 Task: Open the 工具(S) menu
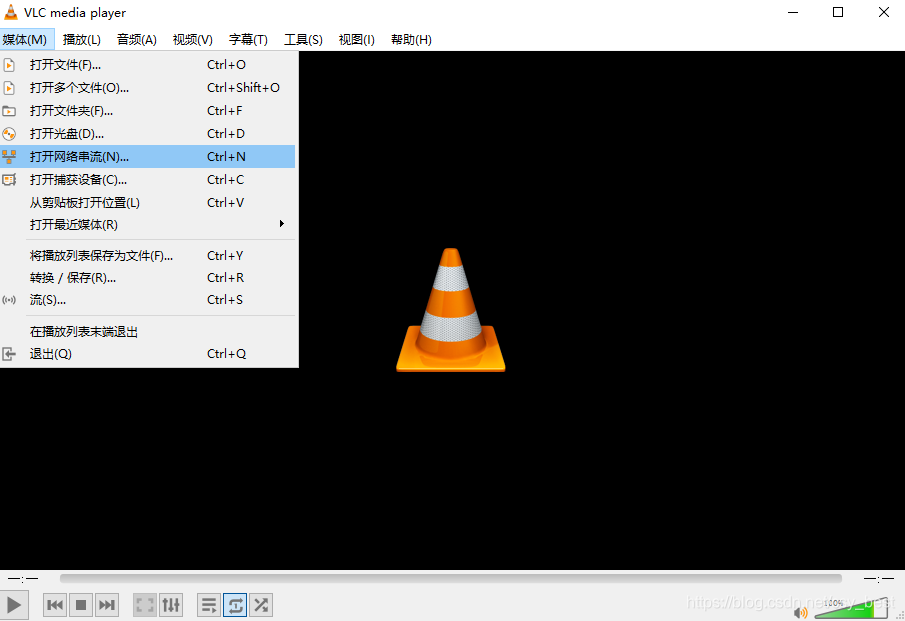click(x=303, y=39)
